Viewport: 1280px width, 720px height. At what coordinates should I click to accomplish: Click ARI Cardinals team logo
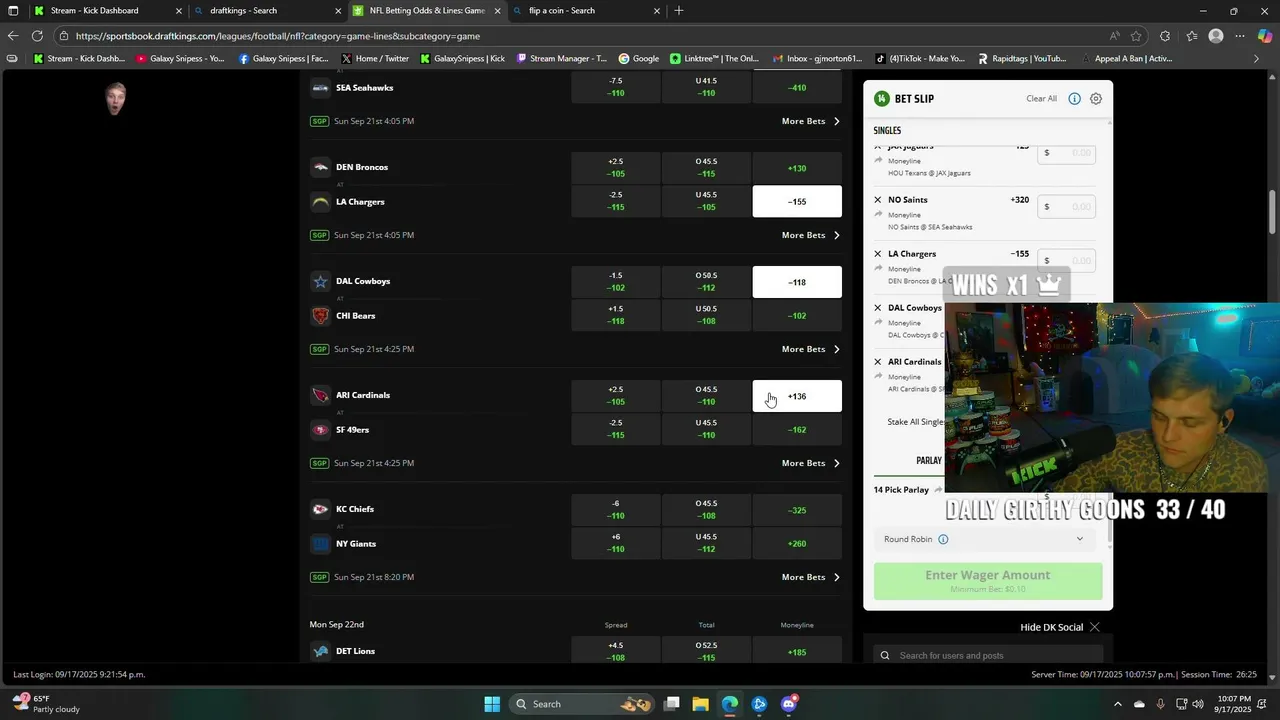[320, 395]
